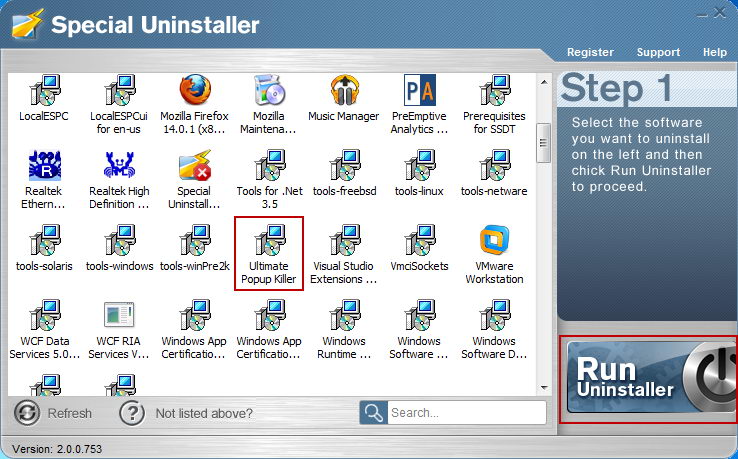The width and height of the screenshot is (738, 459).
Task: Select Mozilla Firefox 14.0.1 icon
Action: pos(194,90)
